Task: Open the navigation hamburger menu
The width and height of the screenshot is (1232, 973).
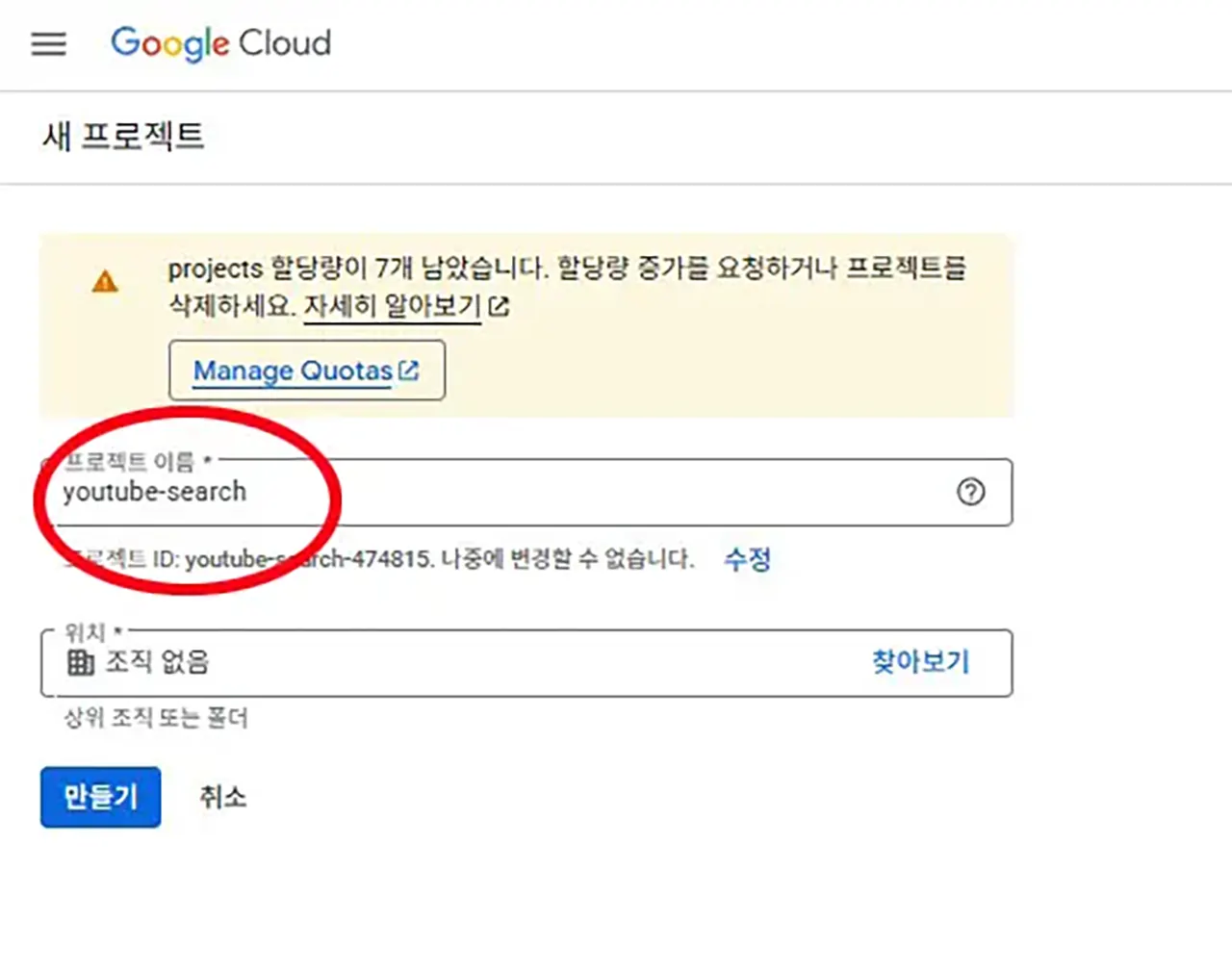Action: point(48,44)
